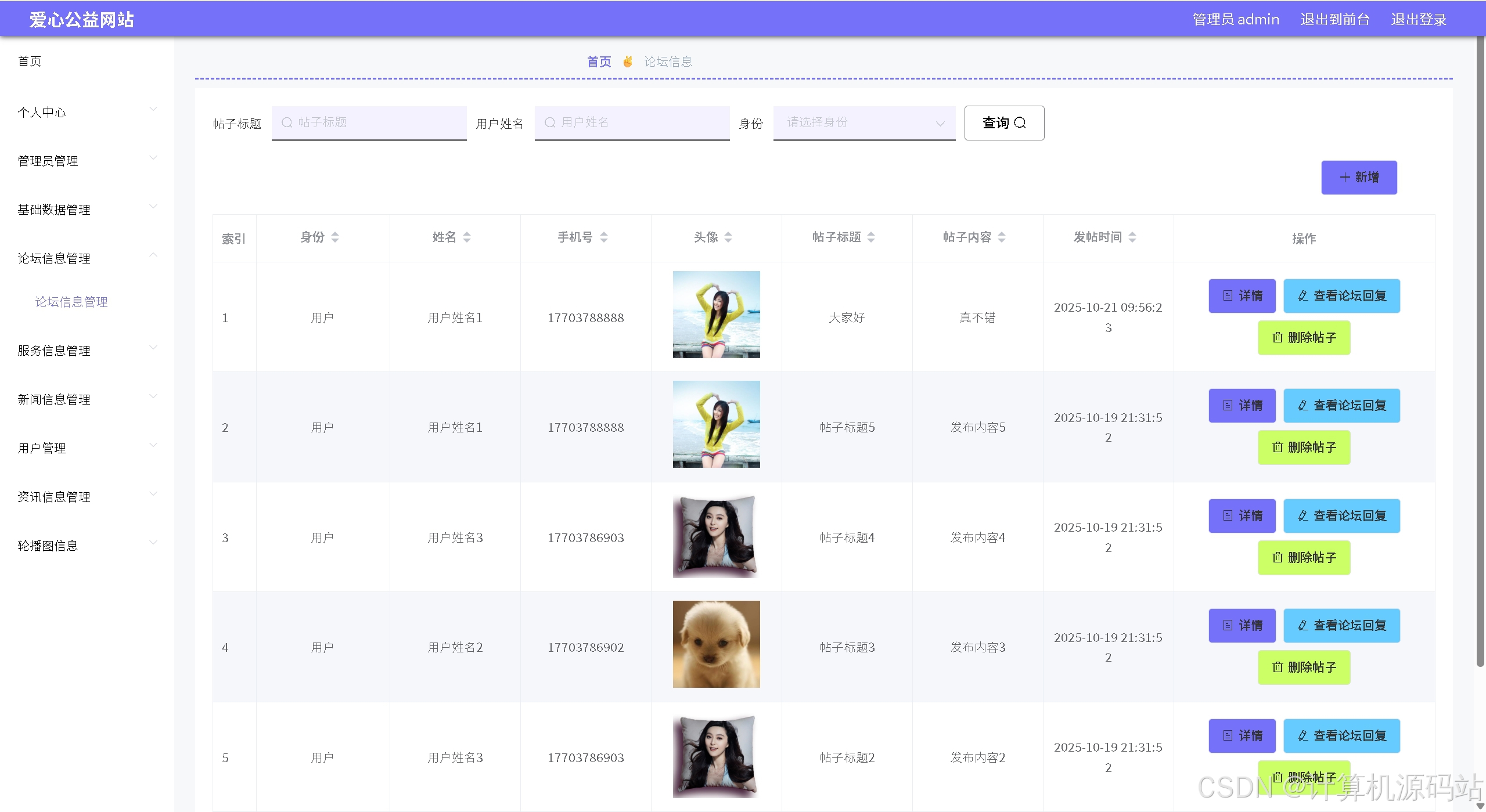Click the 新增 button
Screen dimensions: 1486x812
click(x=1359, y=178)
